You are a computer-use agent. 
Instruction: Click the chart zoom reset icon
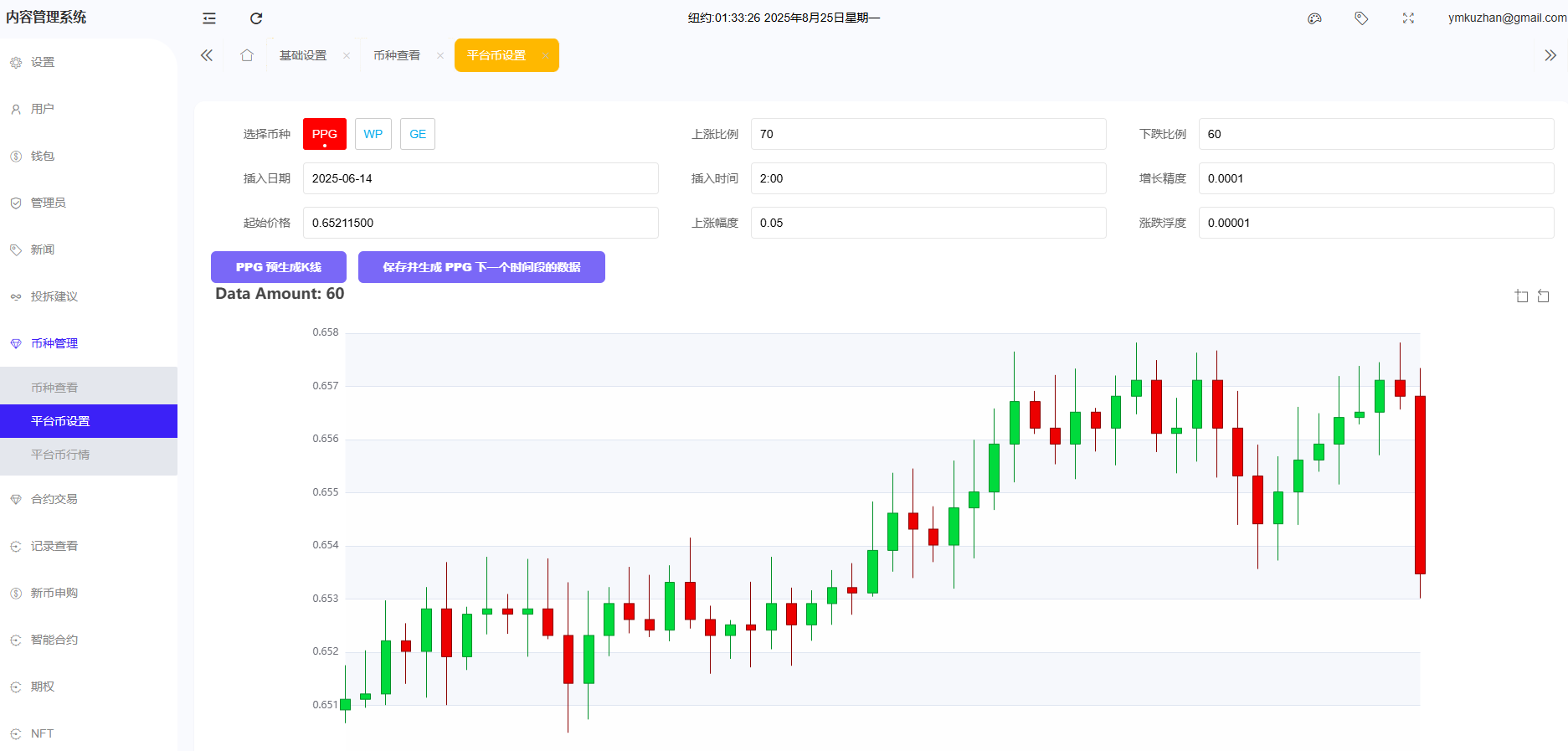tap(1543, 296)
